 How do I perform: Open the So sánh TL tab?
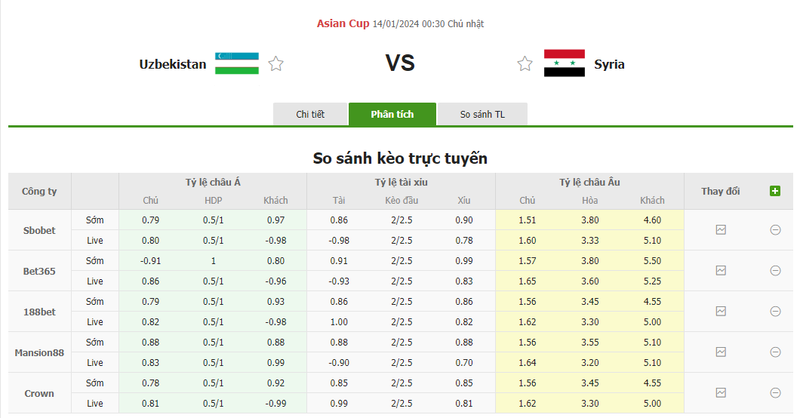coord(483,114)
